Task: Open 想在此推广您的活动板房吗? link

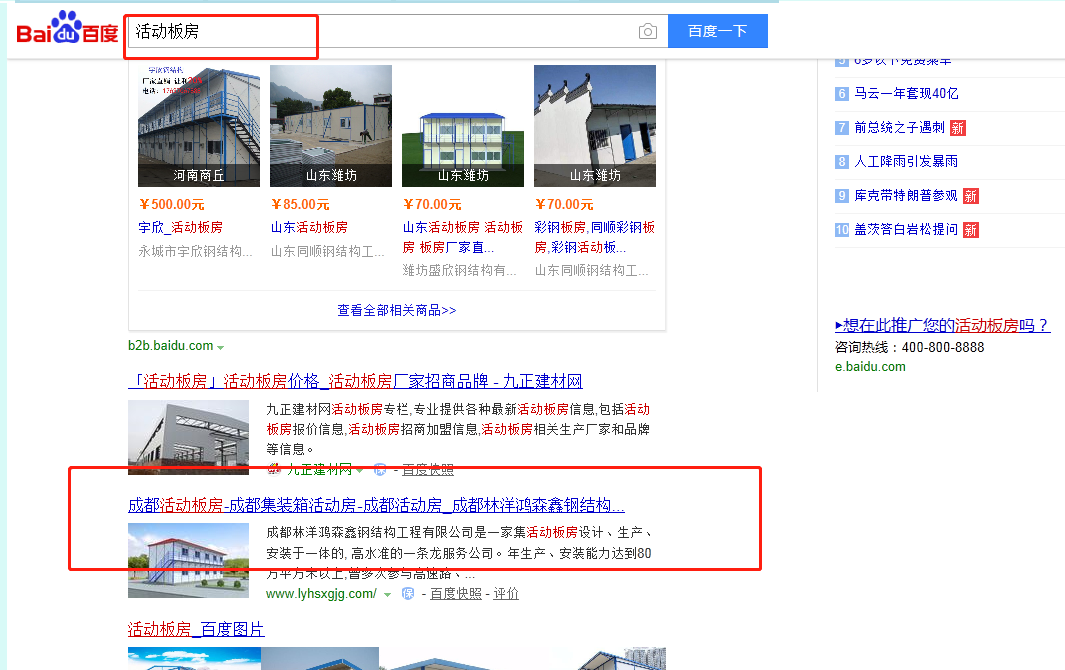Action: tap(943, 325)
